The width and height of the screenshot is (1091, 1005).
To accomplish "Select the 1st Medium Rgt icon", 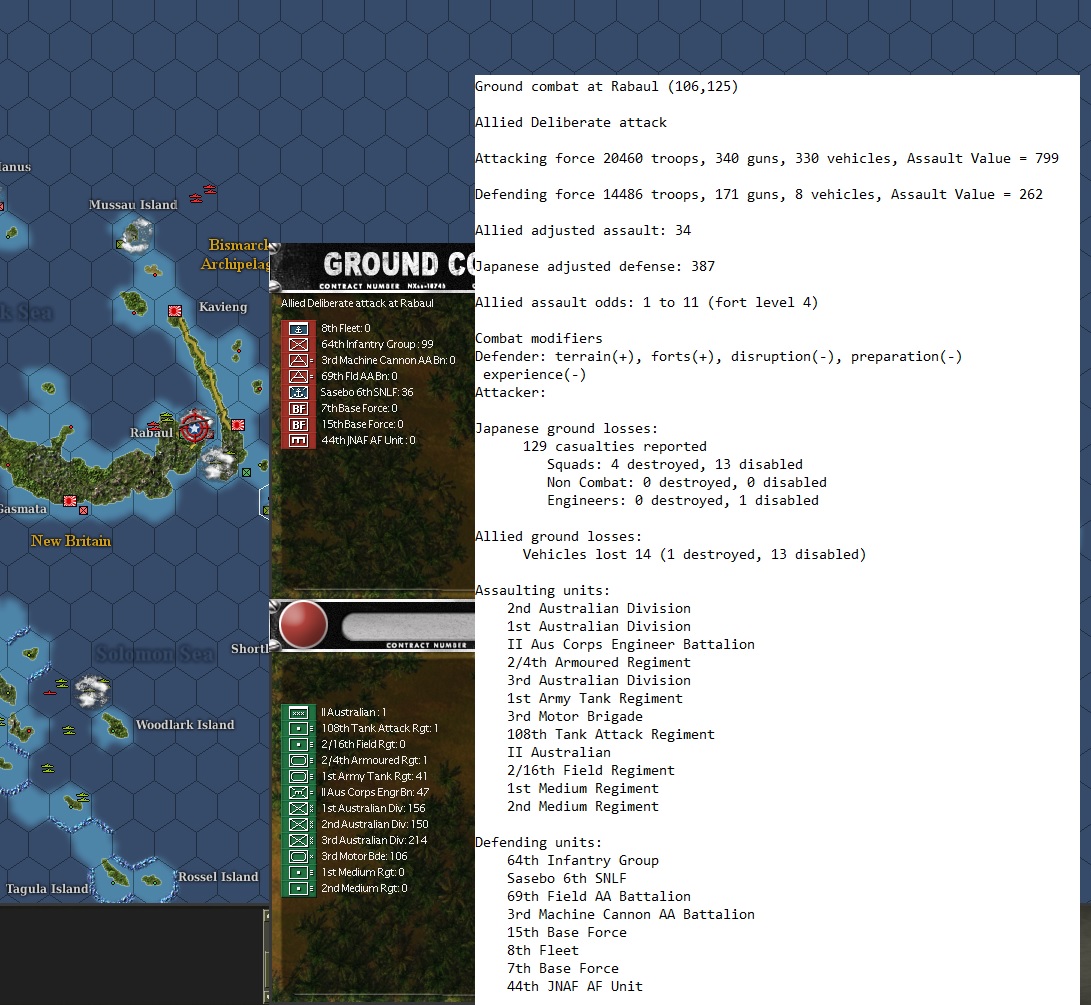I will [298, 873].
